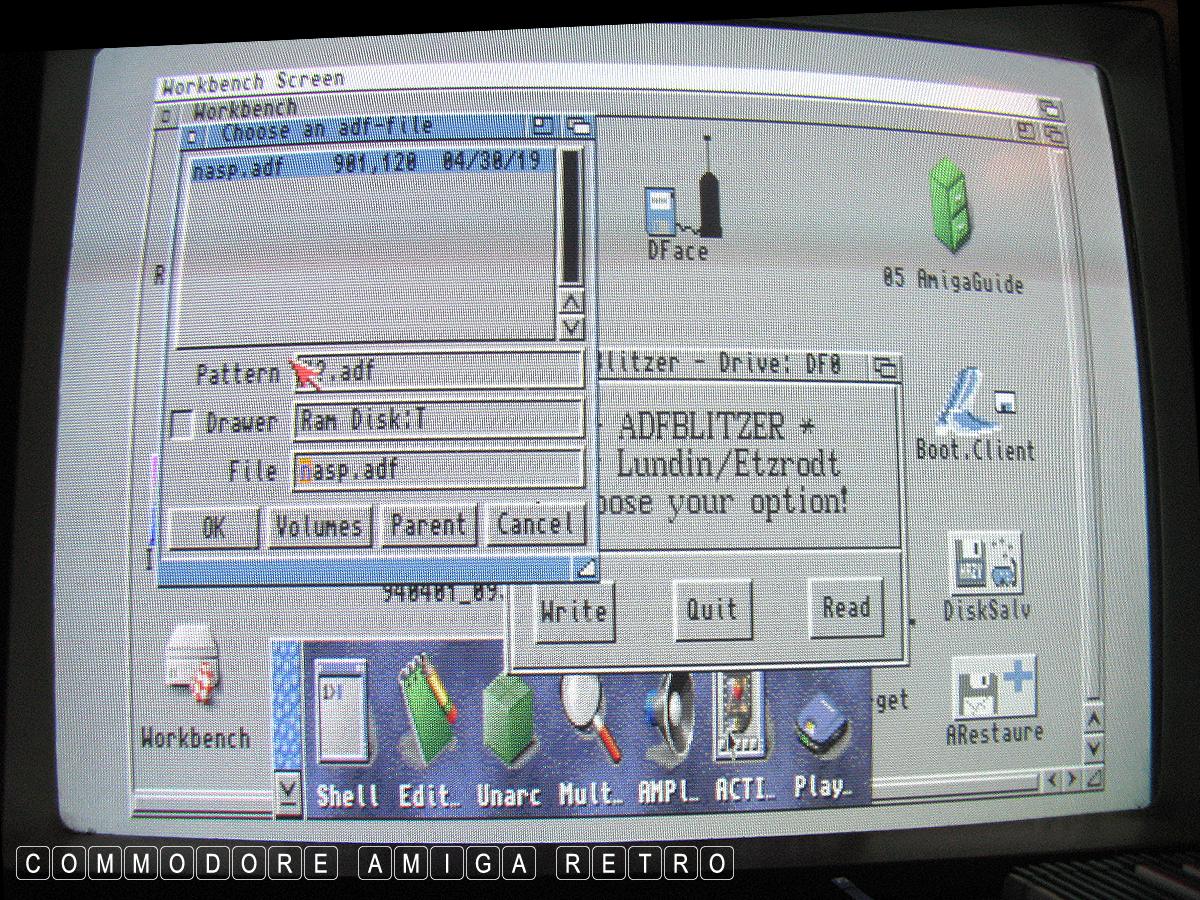
Task: Toggle the Drawer checkbox
Action: 182,425
